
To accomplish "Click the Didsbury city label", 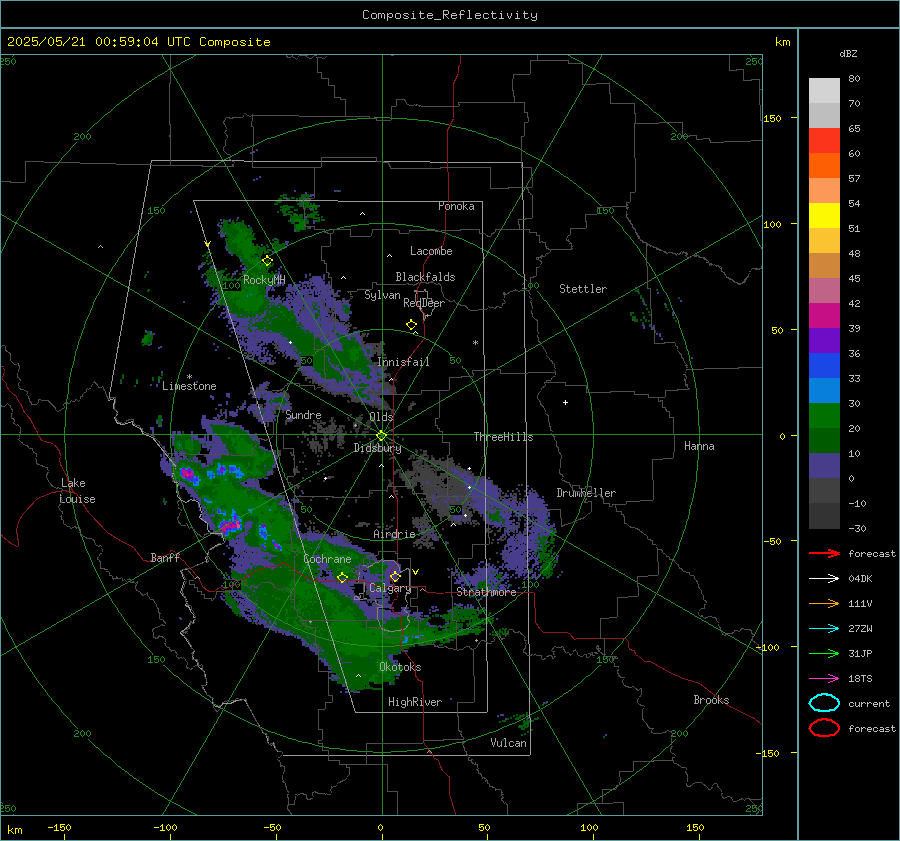I will coord(377,448).
